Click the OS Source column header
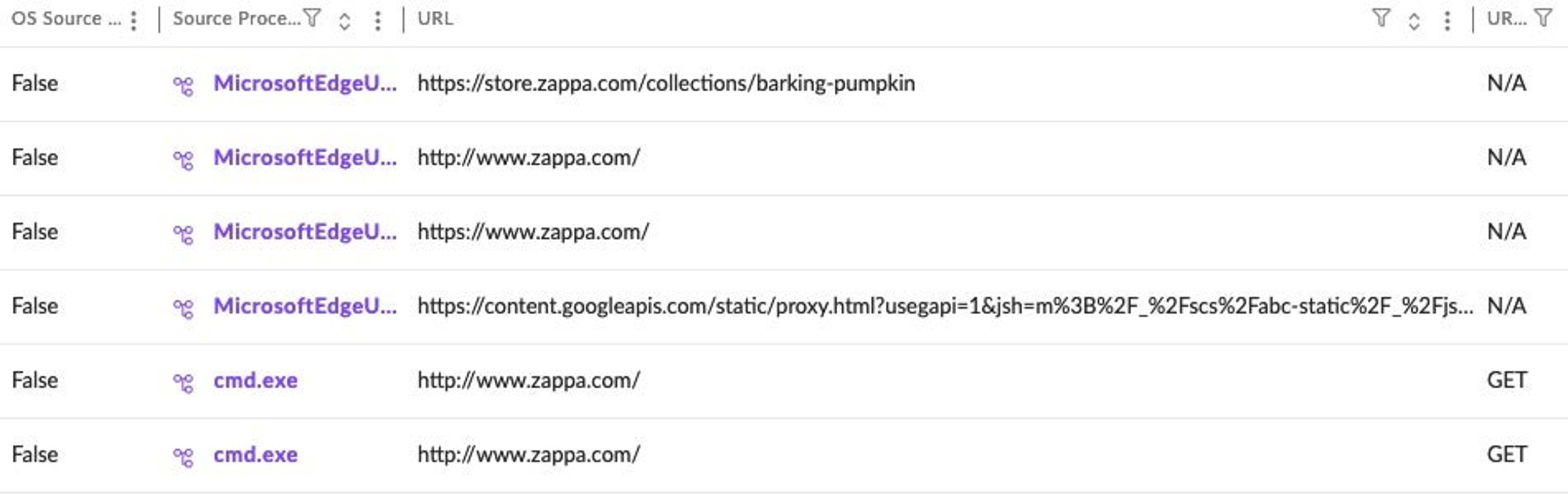This screenshot has width=1568, height=495. click(66, 18)
